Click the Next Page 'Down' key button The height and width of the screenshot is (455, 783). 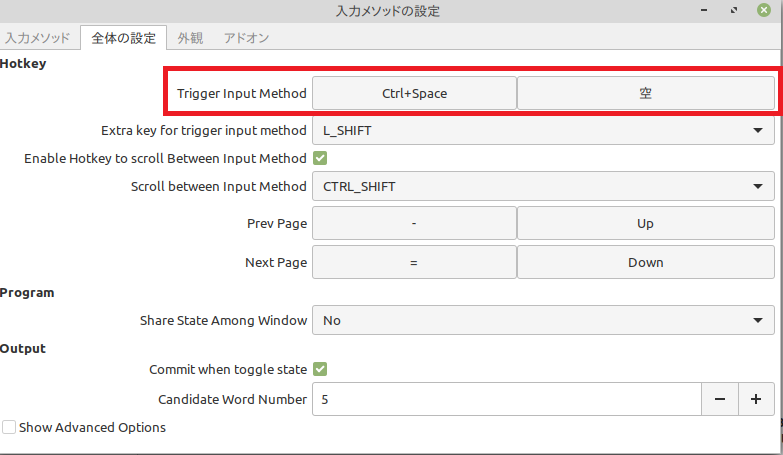(x=645, y=262)
